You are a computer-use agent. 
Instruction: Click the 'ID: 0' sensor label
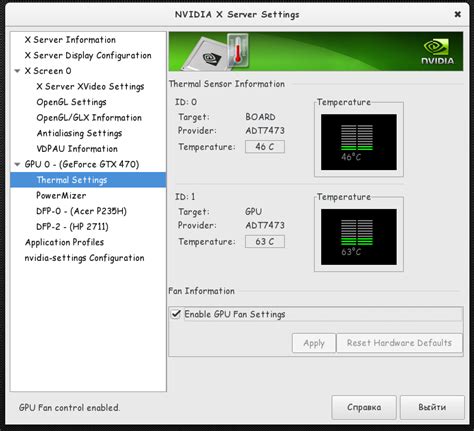pyautogui.click(x=186, y=102)
